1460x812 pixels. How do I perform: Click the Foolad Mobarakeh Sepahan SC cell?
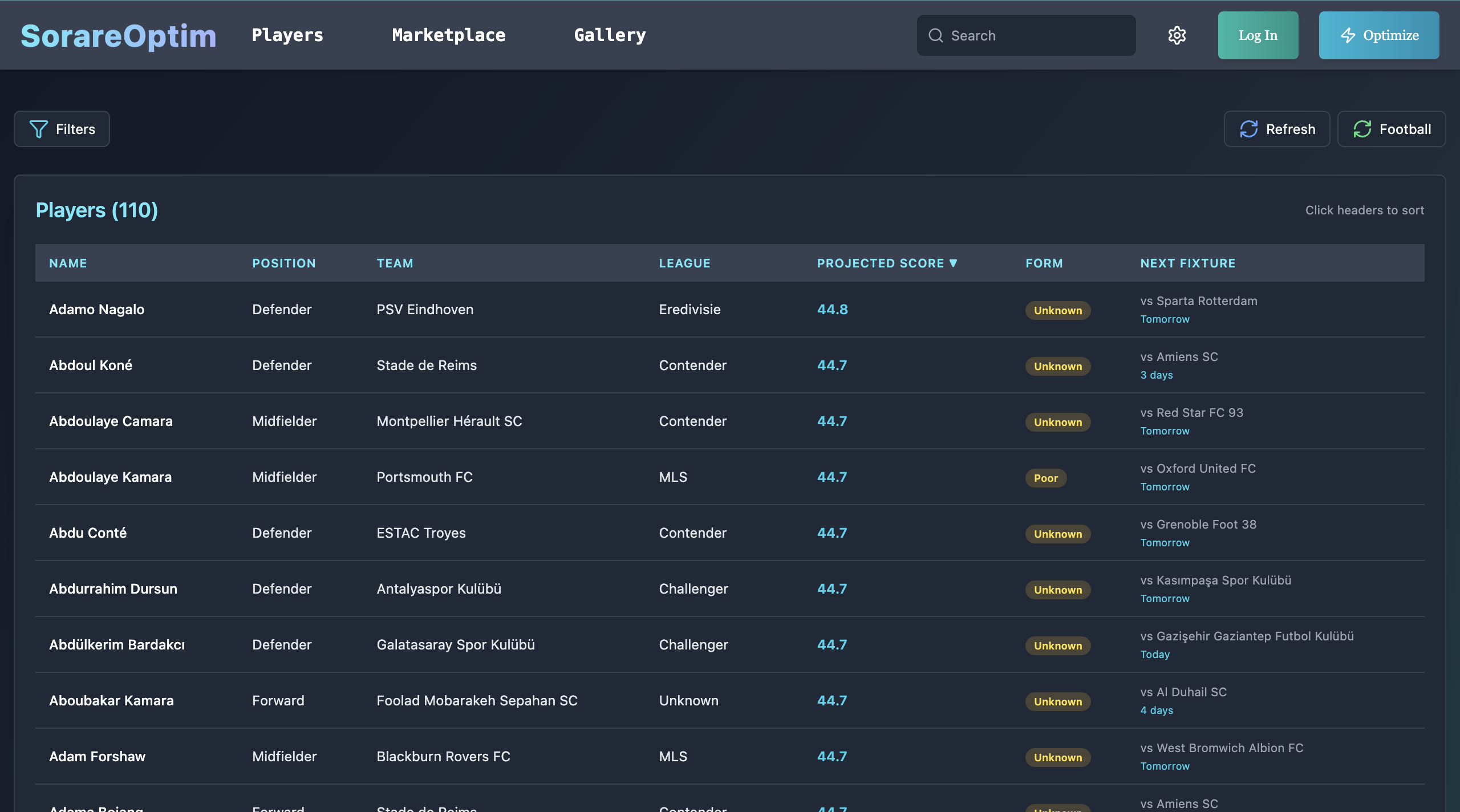[477, 700]
